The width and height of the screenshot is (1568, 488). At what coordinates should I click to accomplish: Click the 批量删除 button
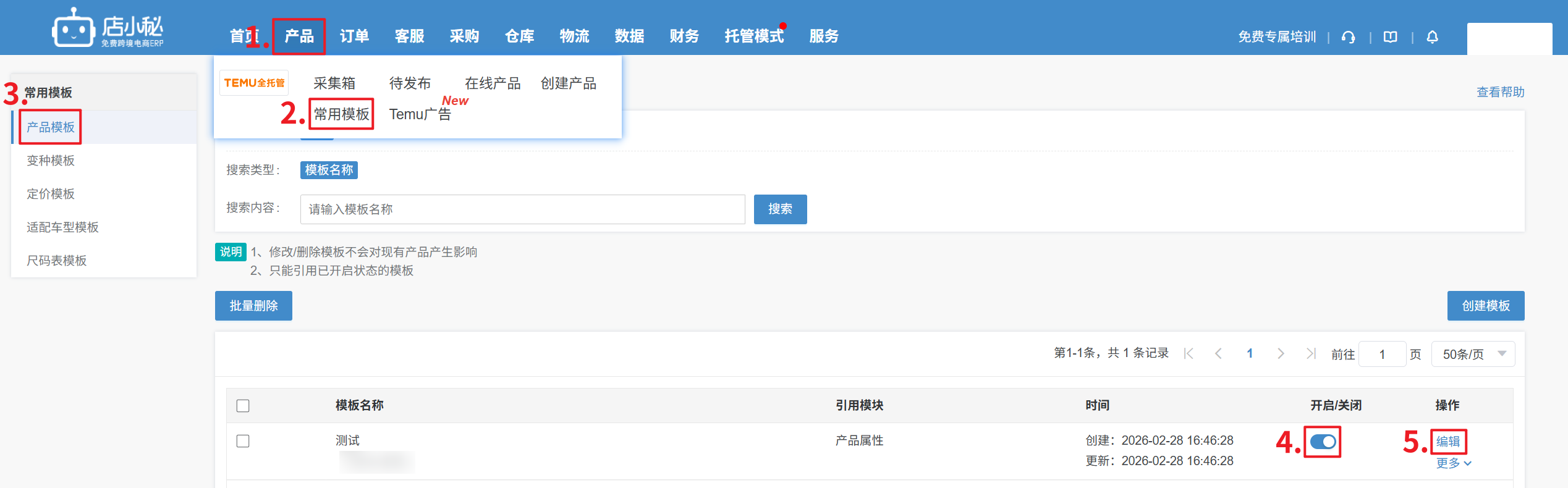[x=253, y=306]
